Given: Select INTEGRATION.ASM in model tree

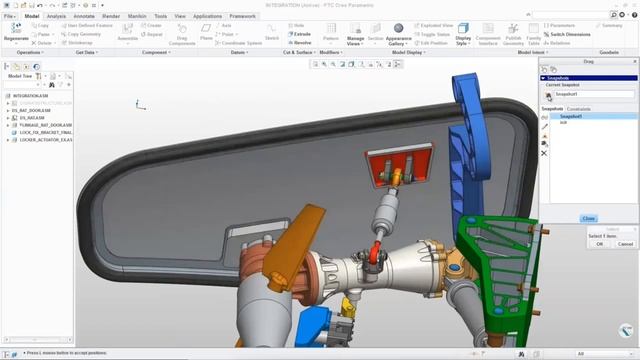Looking at the screenshot, I should (x=30, y=96).
